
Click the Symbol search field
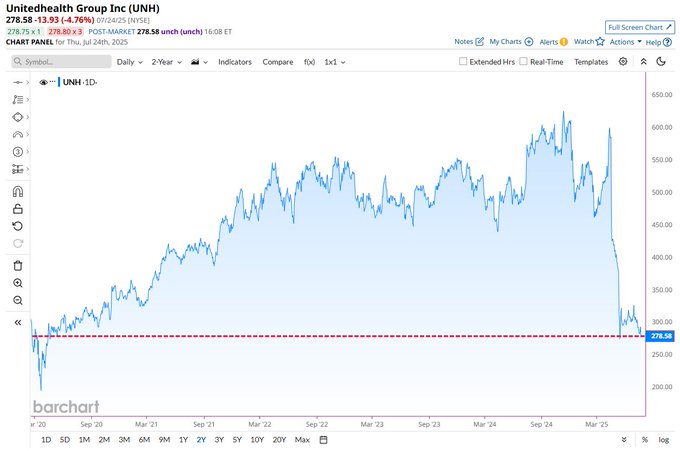coord(61,62)
